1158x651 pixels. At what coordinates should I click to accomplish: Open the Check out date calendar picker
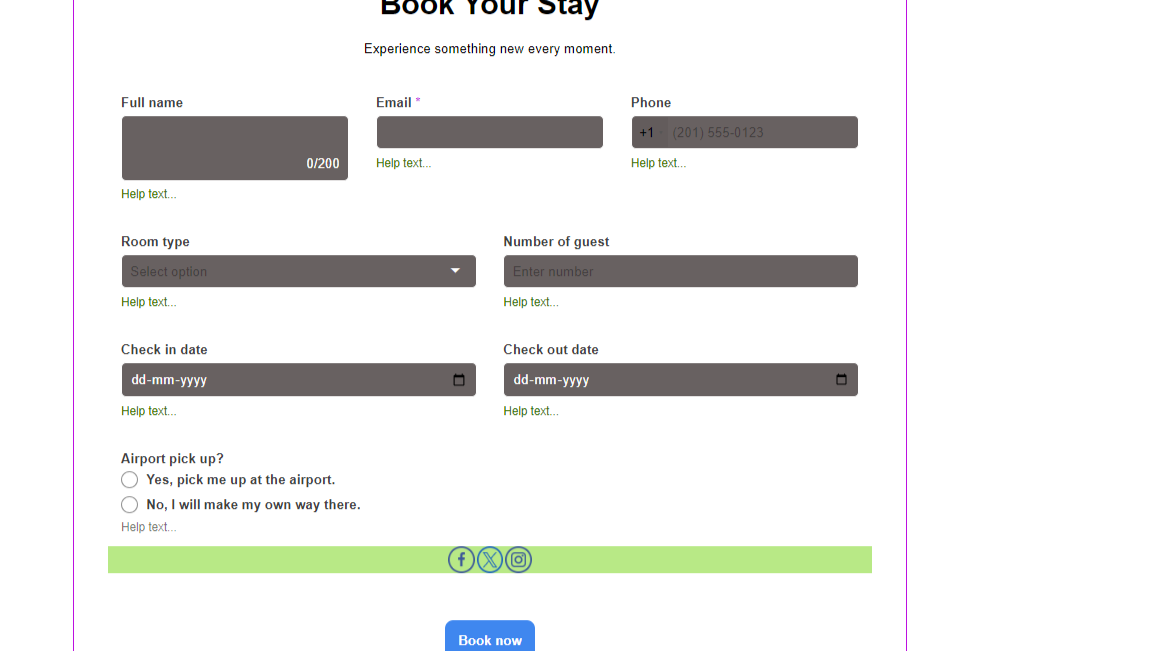pyautogui.click(x=841, y=380)
